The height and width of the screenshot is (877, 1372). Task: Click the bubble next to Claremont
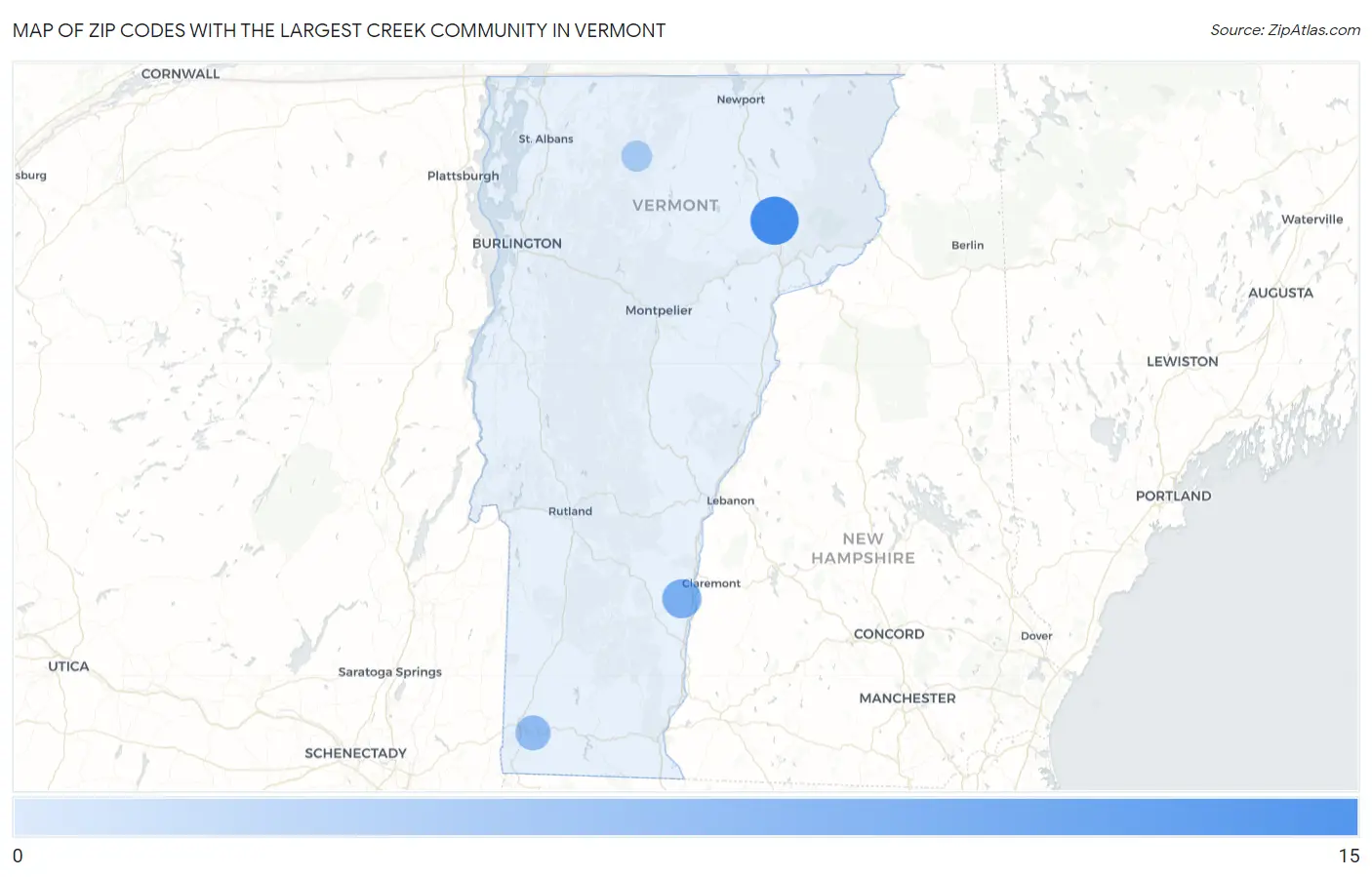pyautogui.click(x=681, y=599)
